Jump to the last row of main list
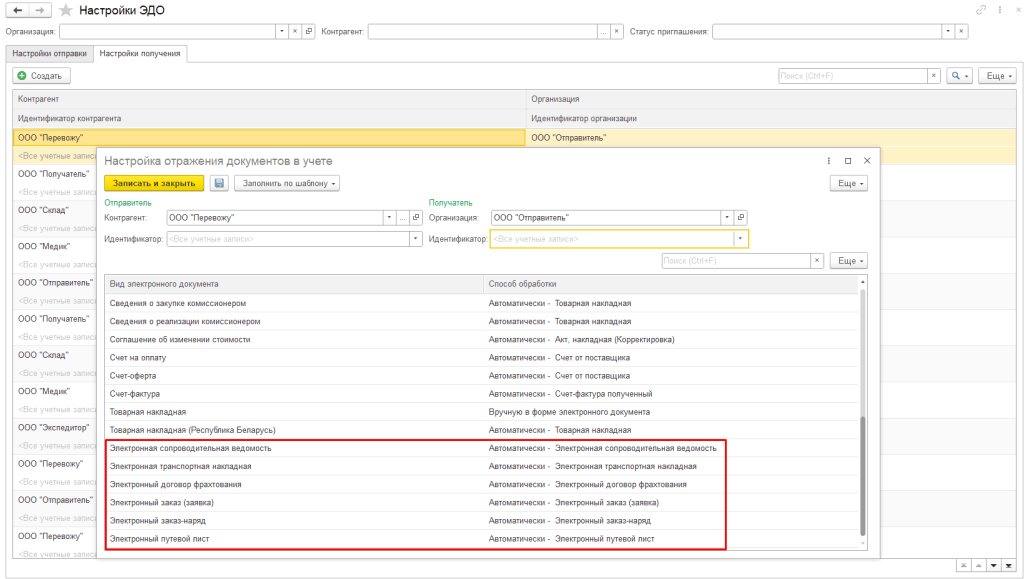The width and height of the screenshot is (1024, 579). point(1009,565)
